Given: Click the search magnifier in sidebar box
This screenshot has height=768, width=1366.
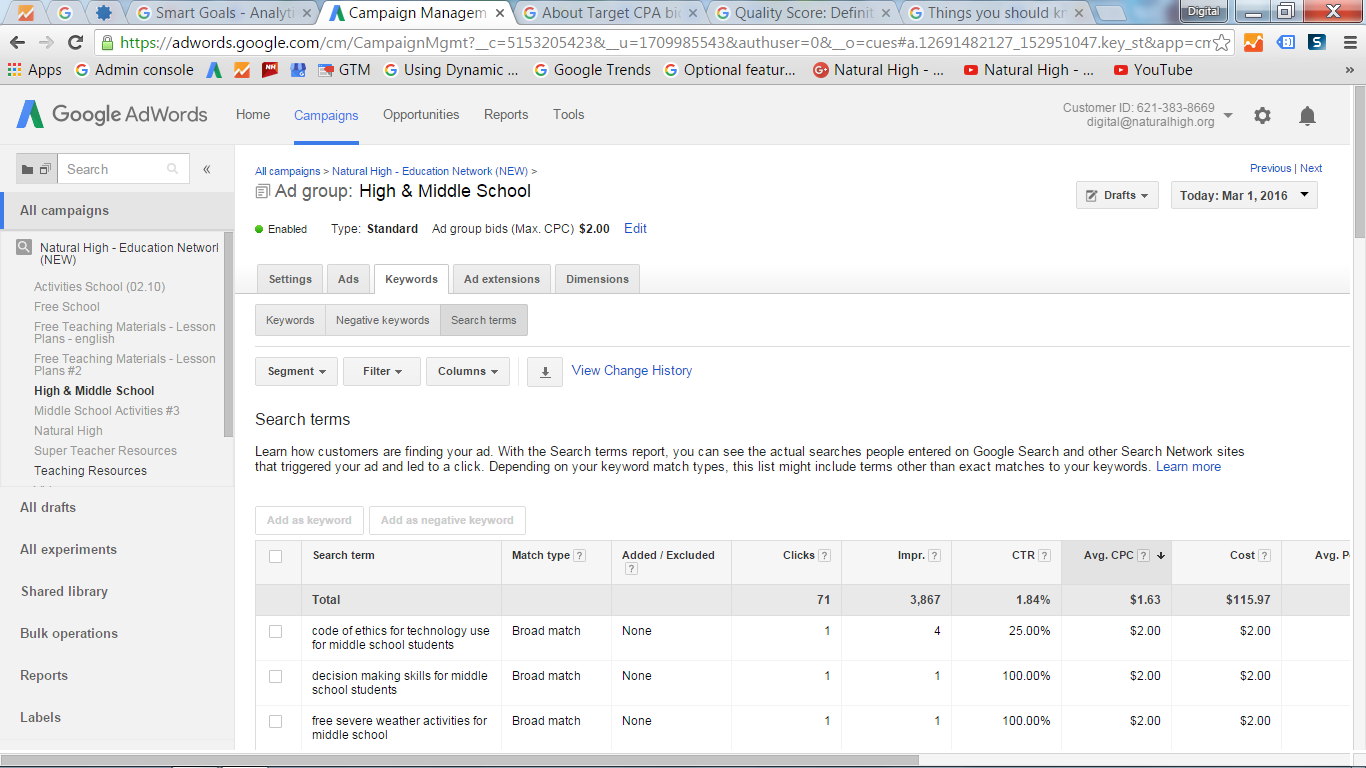Looking at the screenshot, I should [173, 169].
